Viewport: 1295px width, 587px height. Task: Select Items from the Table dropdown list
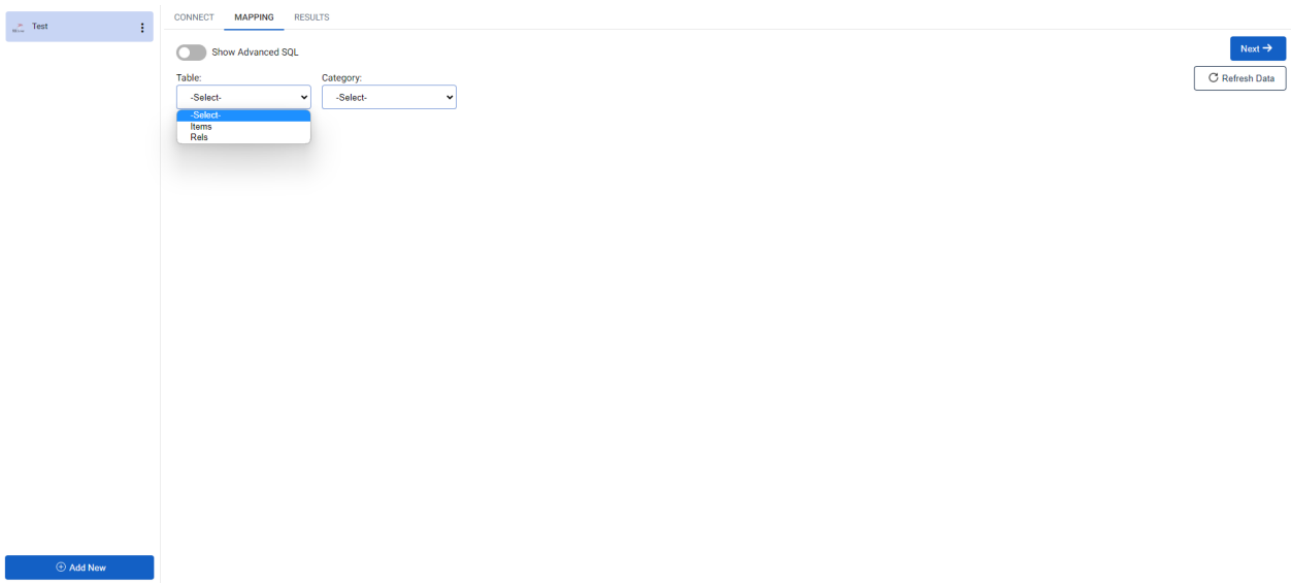coord(200,126)
